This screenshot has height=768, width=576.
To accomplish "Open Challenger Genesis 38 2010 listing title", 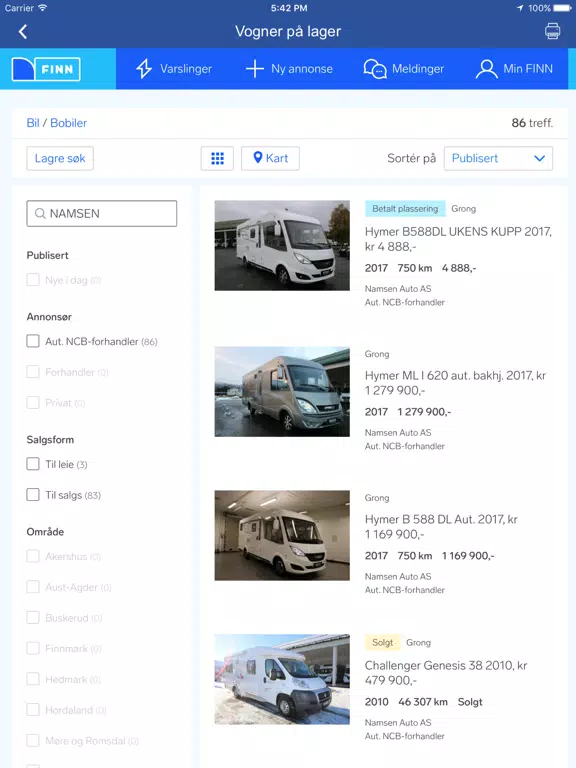I will point(446,673).
